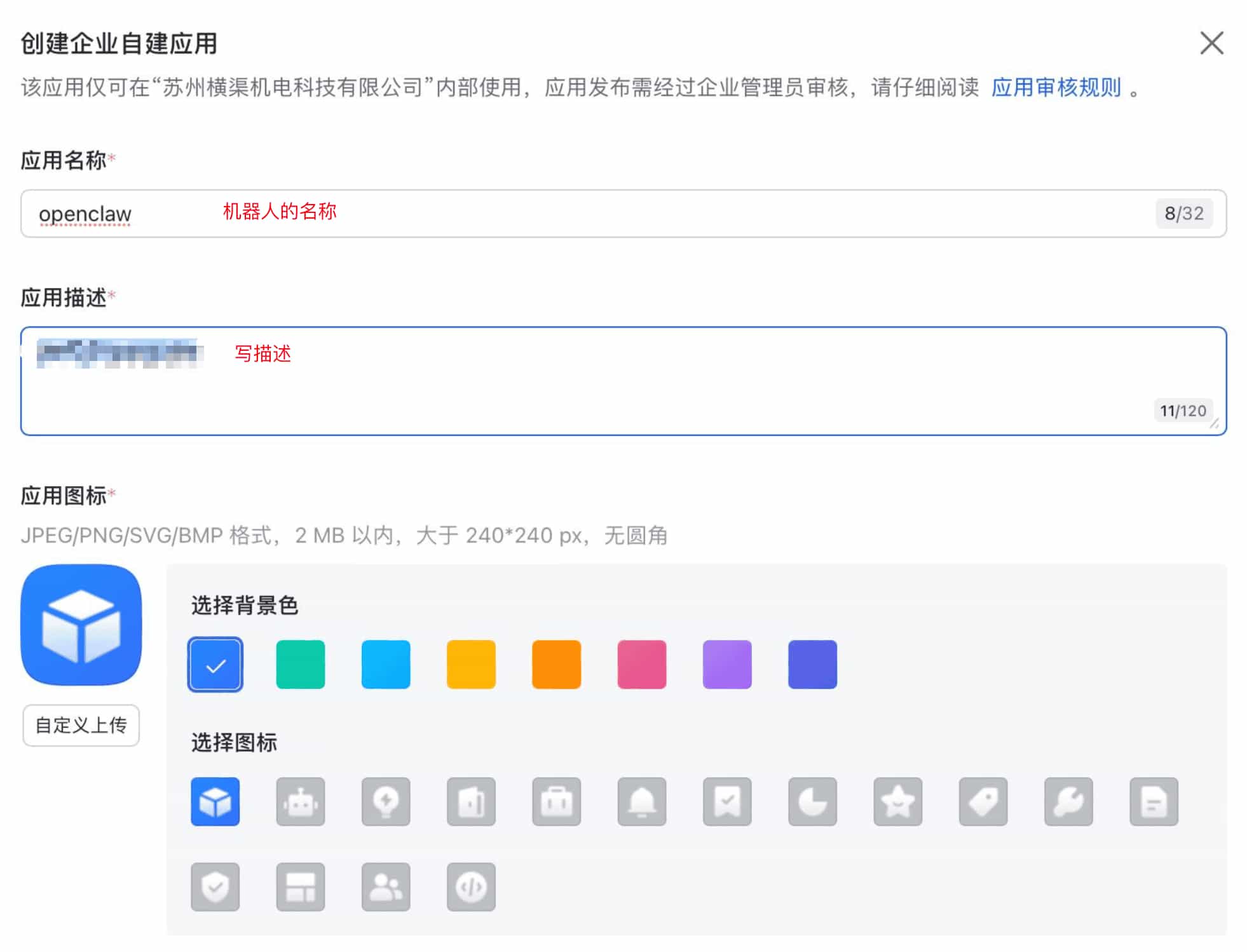Image resolution: width=1247 pixels, height=952 pixels.
Task: Open the 应用审核规则 link
Action: tap(1056, 87)
